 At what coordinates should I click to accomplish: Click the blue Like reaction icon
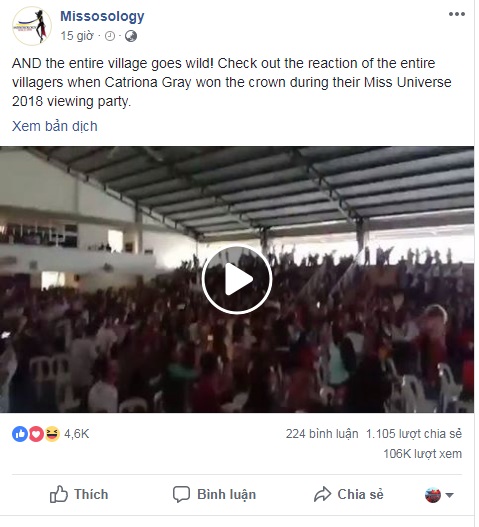[20, 434]
